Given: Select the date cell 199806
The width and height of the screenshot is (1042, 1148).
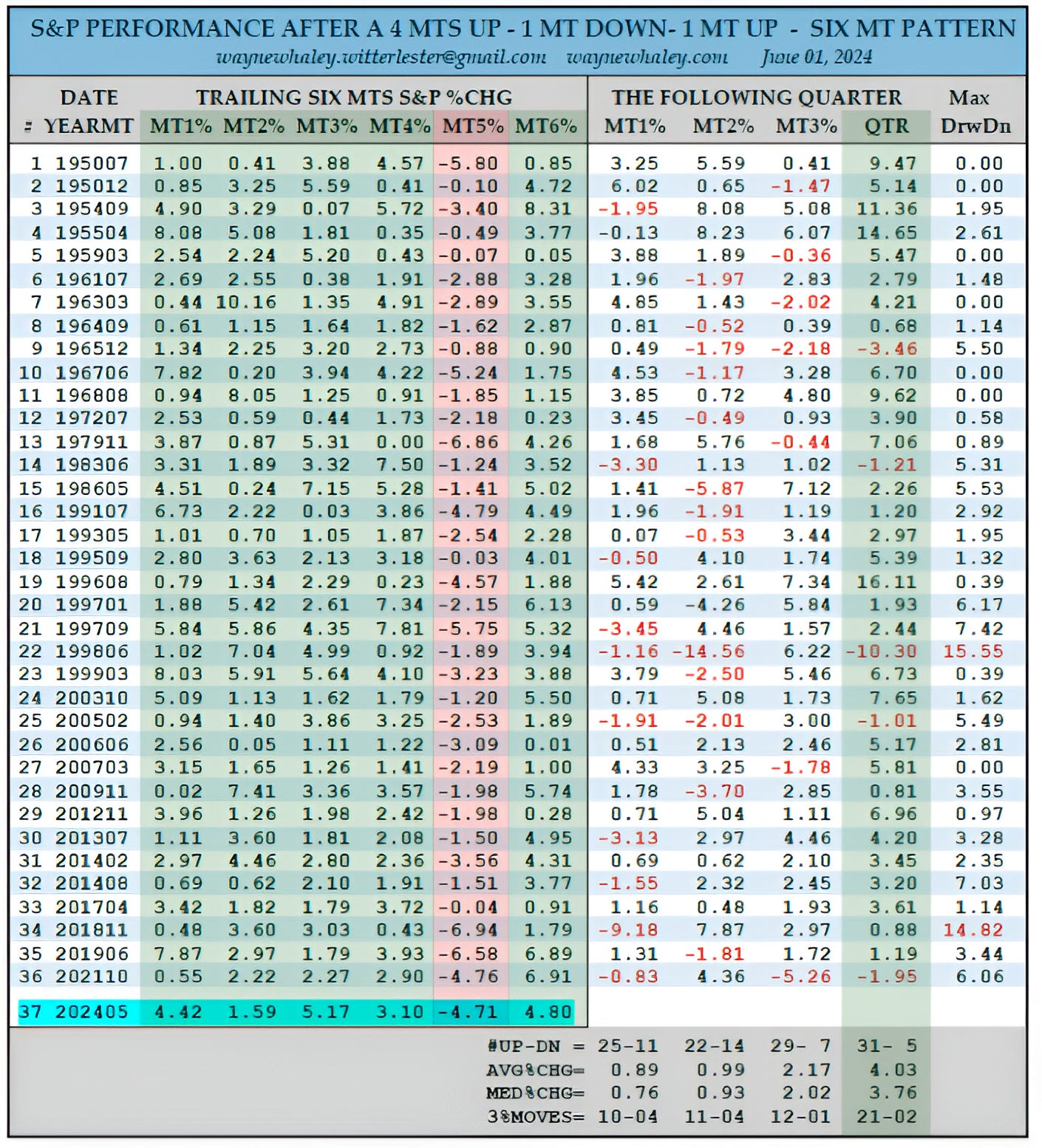Looking at the screenshot, I should point(92,652).
